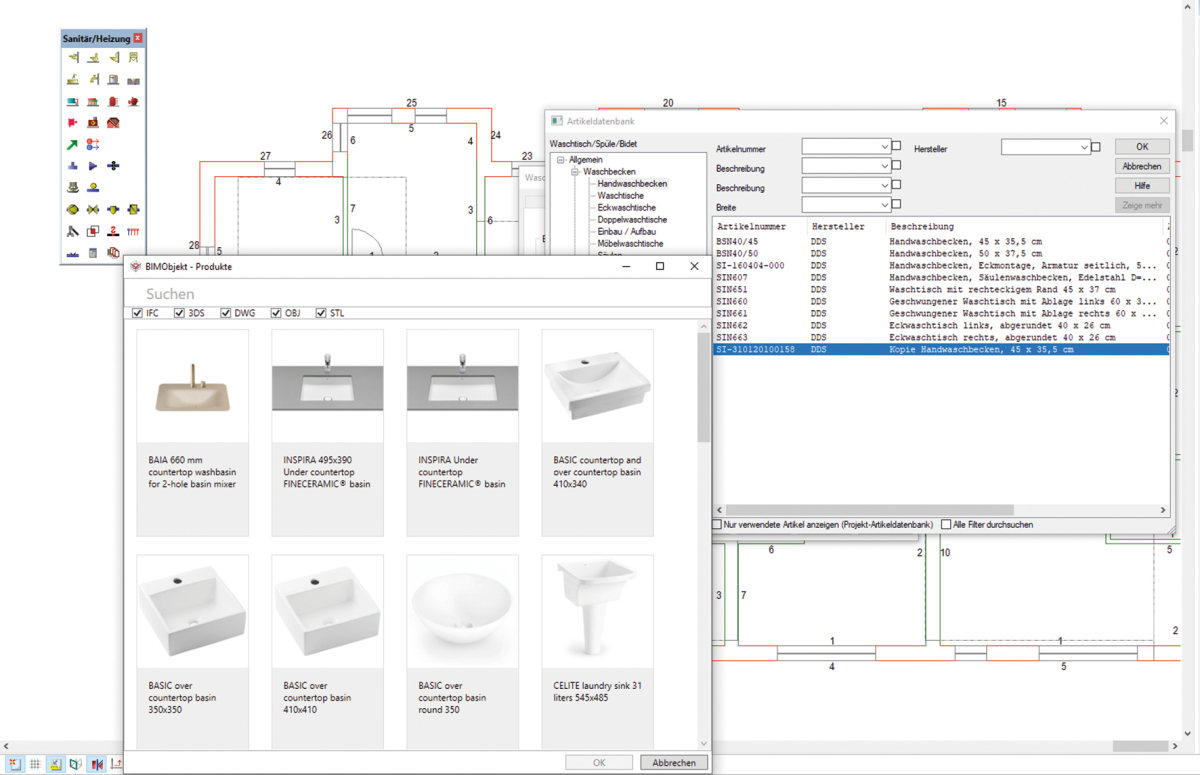Select the red boiler tank icon
This screenshot has width=1200, height=775.
pyautogui.click(x=113, y=101)
